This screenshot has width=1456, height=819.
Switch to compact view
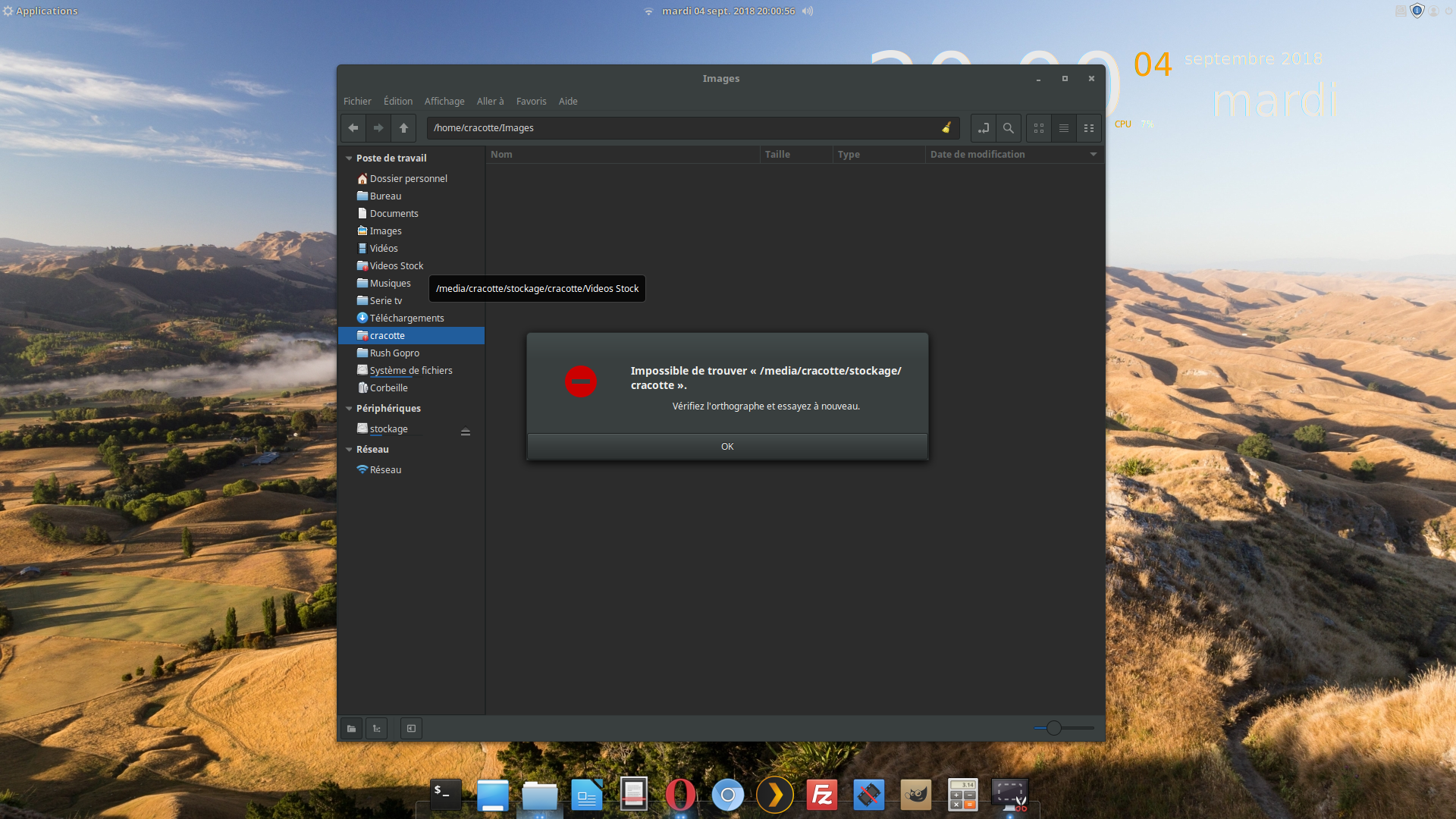[x=1089, y=128]
